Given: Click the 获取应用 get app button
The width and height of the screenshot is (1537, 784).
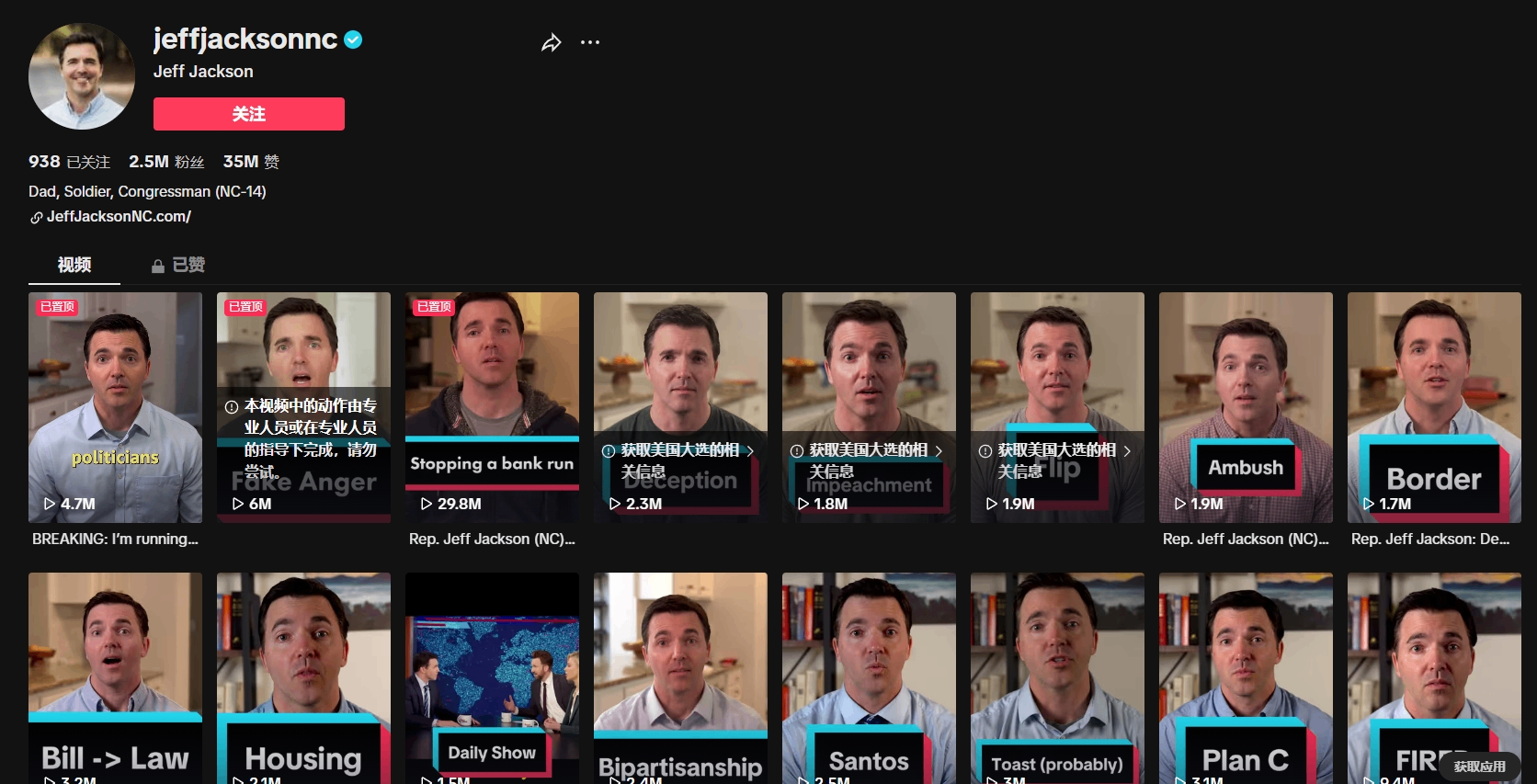Looking at the screenshot, I should [x=1479, y=767].
